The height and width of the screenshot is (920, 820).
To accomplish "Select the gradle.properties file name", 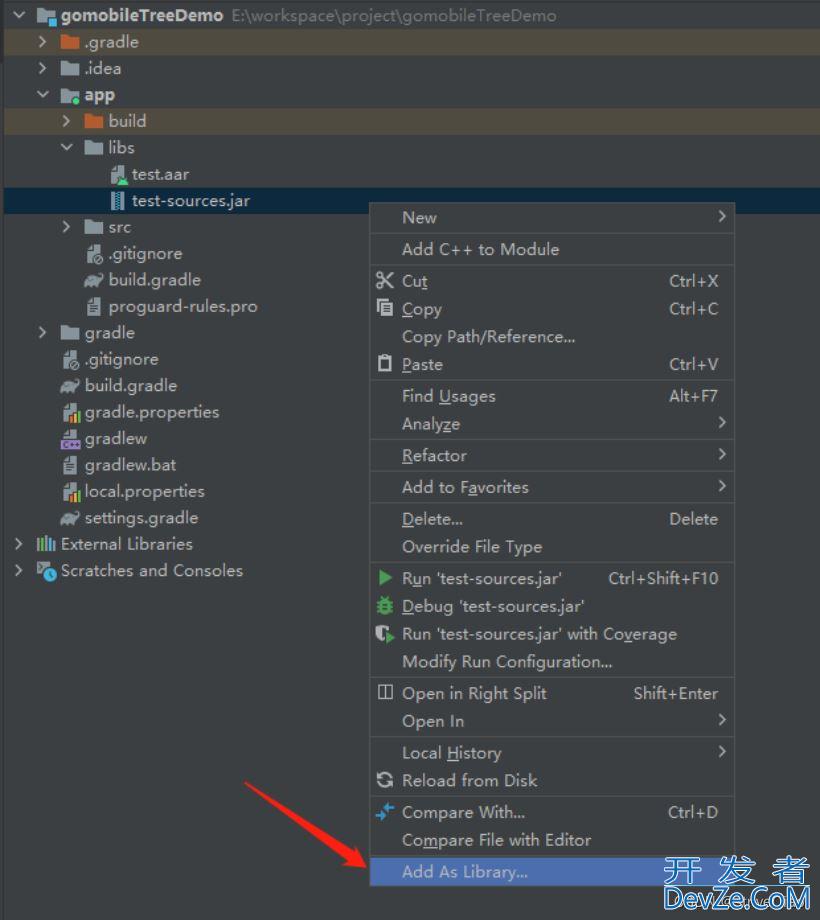I will click(152, 412).
